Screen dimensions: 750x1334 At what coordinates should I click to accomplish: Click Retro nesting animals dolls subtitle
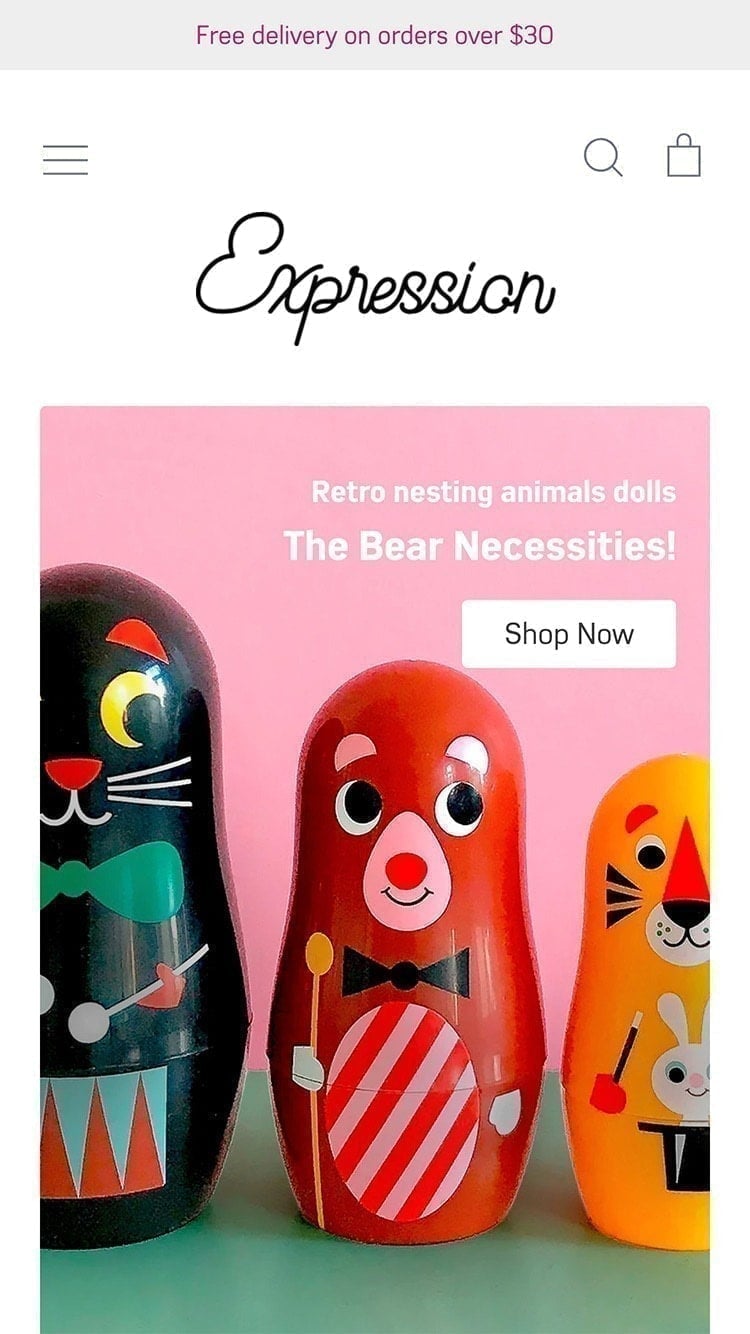point(494,492)
